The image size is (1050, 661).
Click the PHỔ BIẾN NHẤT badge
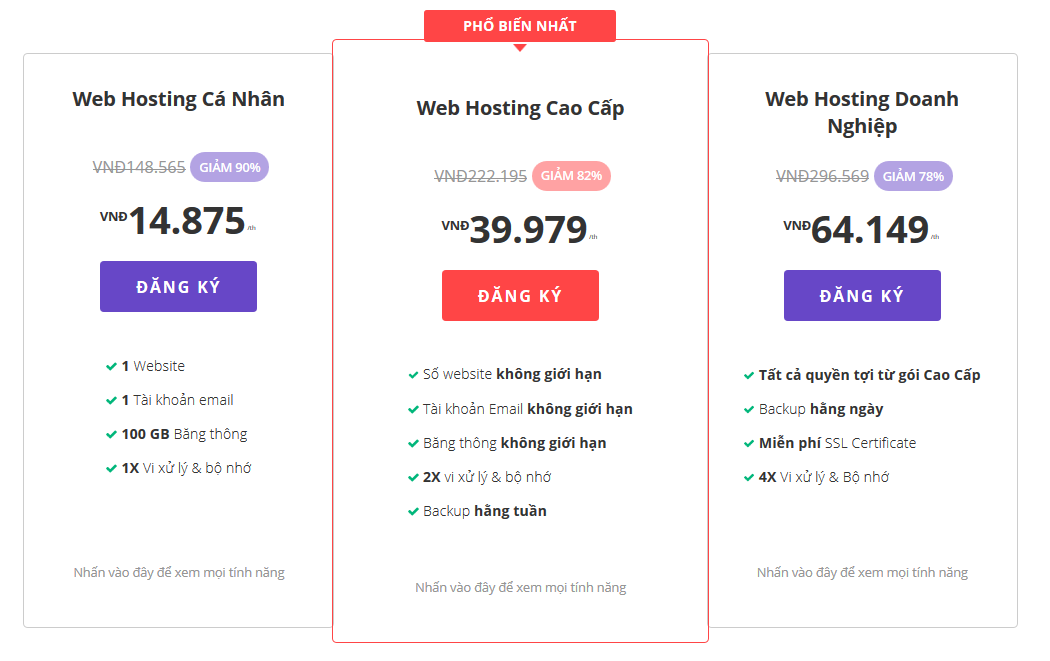pos(520,26)
